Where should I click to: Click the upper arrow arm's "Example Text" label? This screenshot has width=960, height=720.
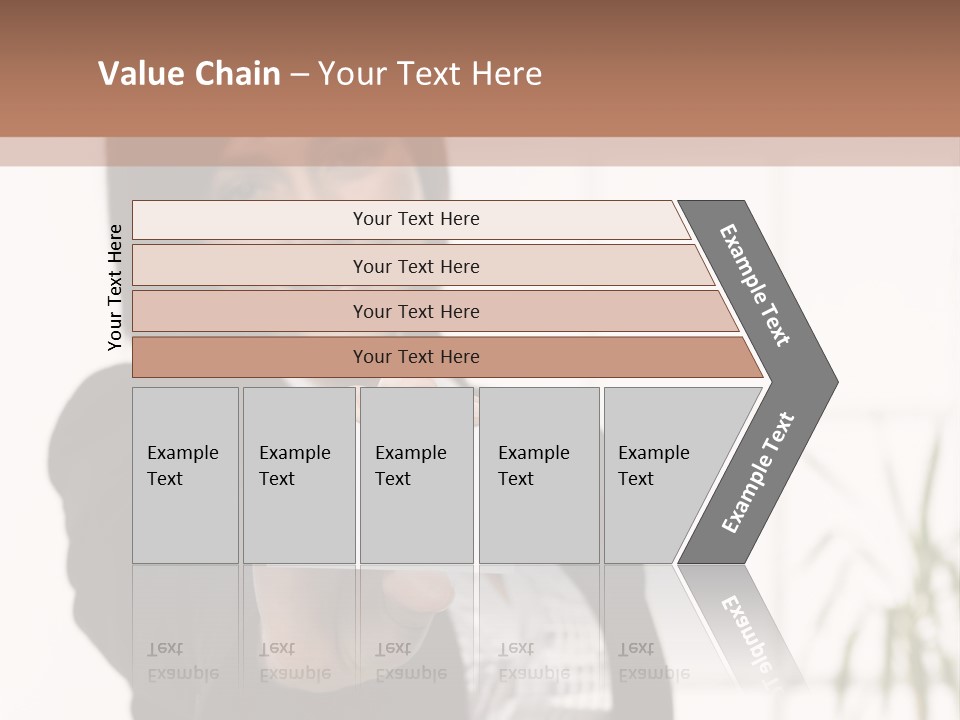[755, 285]
